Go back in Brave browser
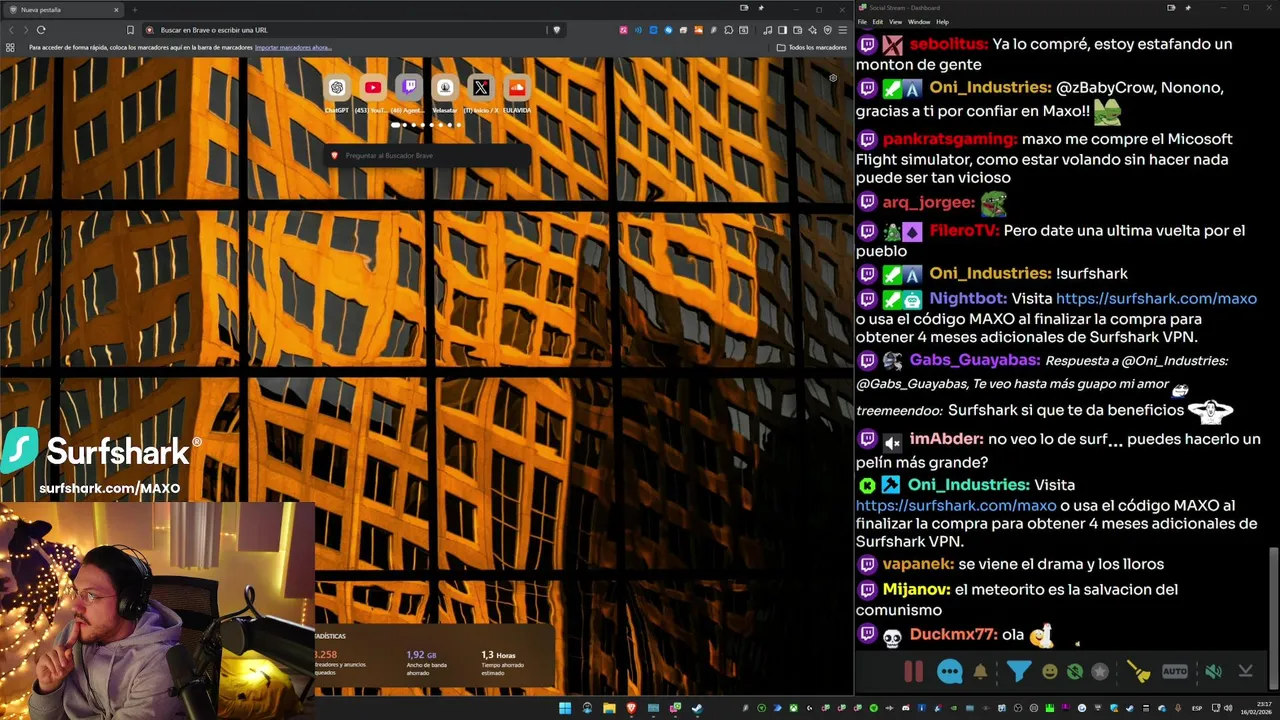Image resolution: width=1280 pixels, height=720 pixels. (x=11, y=30)
